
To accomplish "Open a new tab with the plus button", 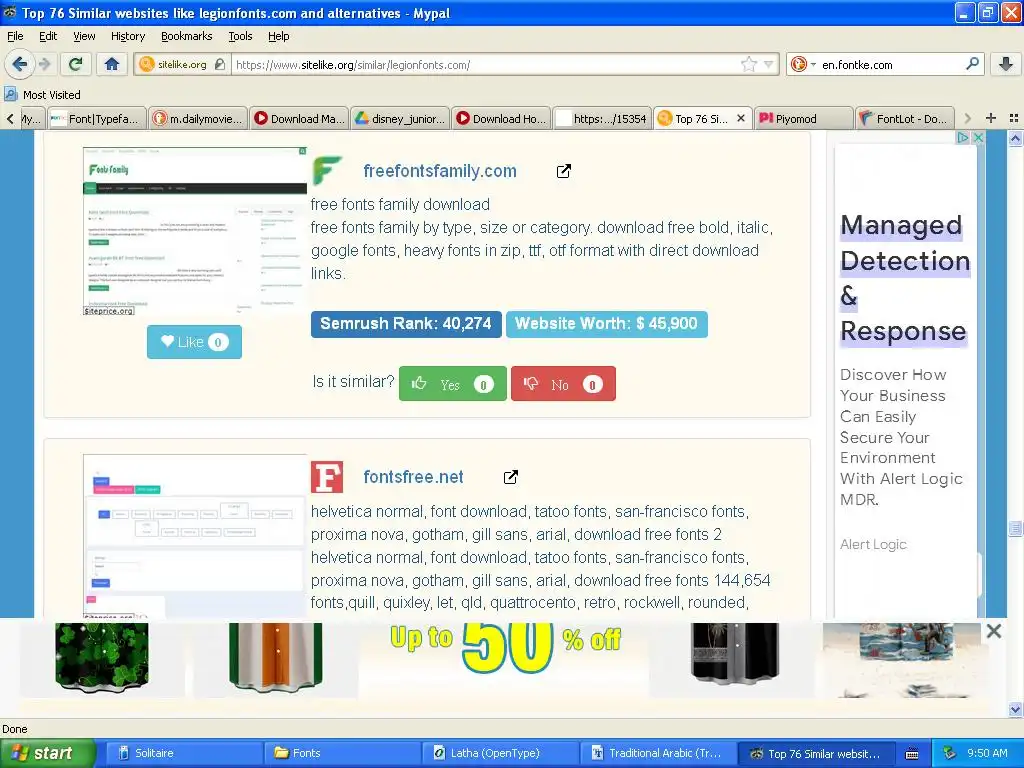I will coord(991,118).
